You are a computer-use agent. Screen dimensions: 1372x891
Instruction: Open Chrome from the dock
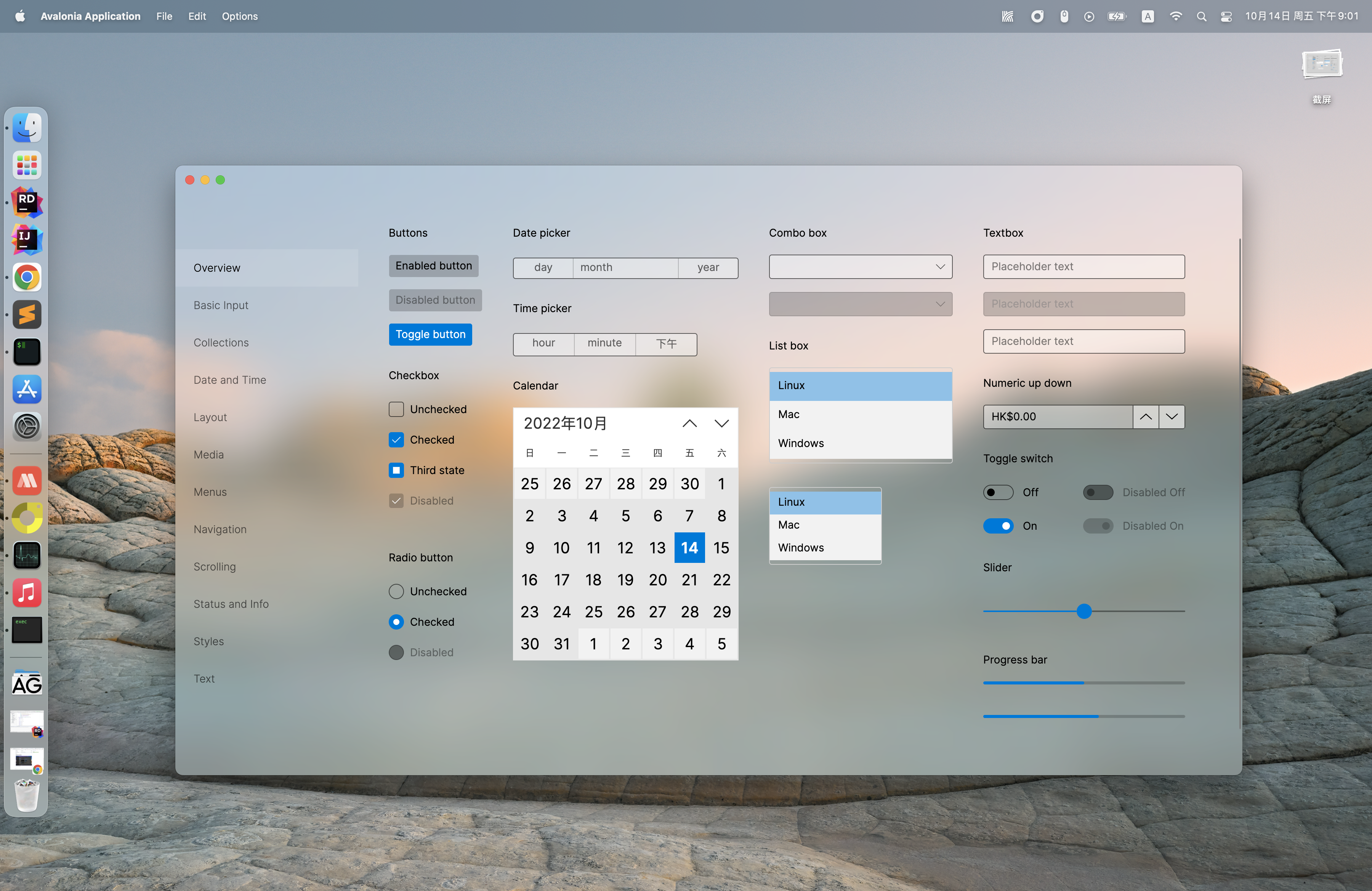click(x=27, y=277)
